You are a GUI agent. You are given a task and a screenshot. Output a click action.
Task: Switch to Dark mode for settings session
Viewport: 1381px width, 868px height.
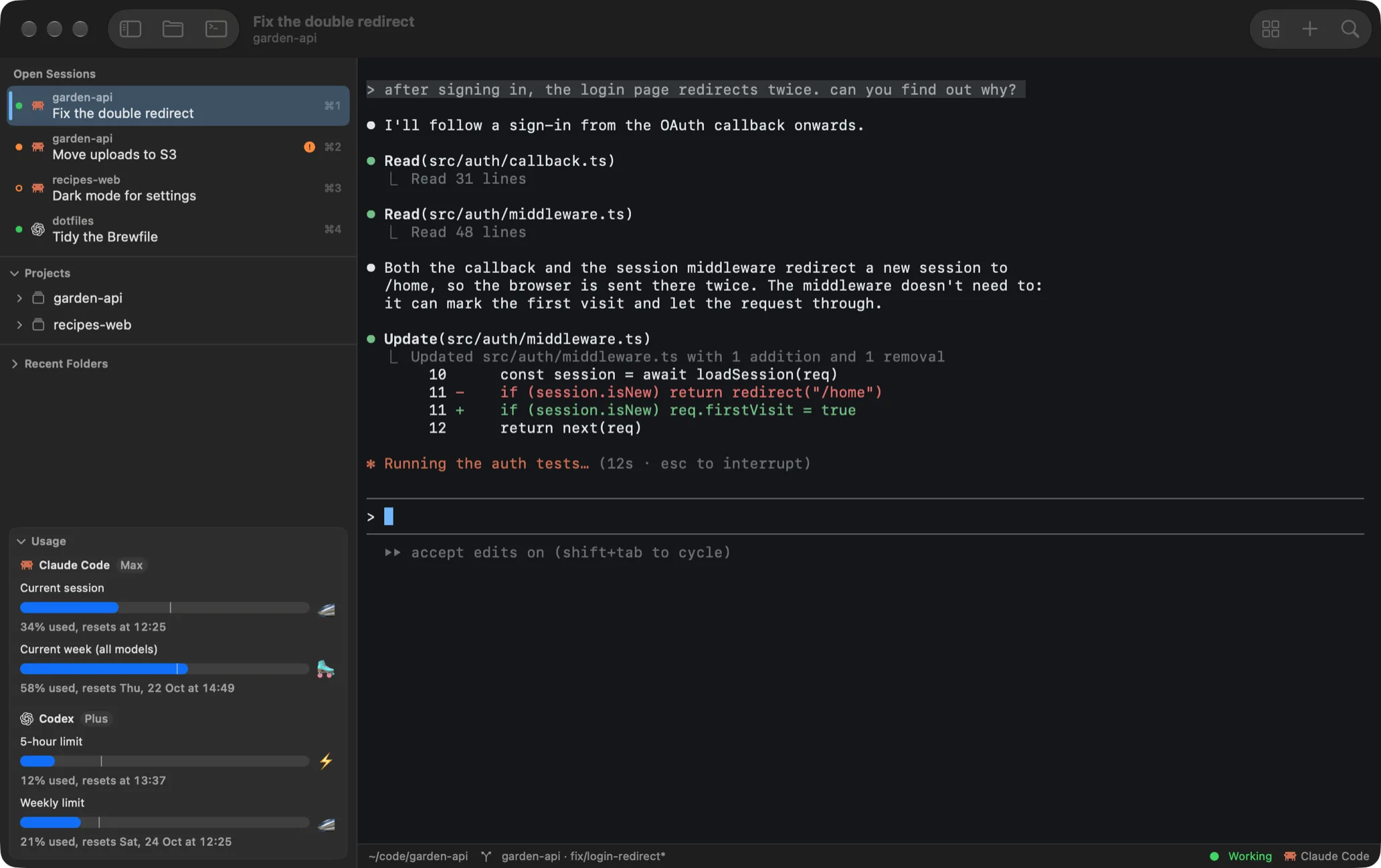179,188
